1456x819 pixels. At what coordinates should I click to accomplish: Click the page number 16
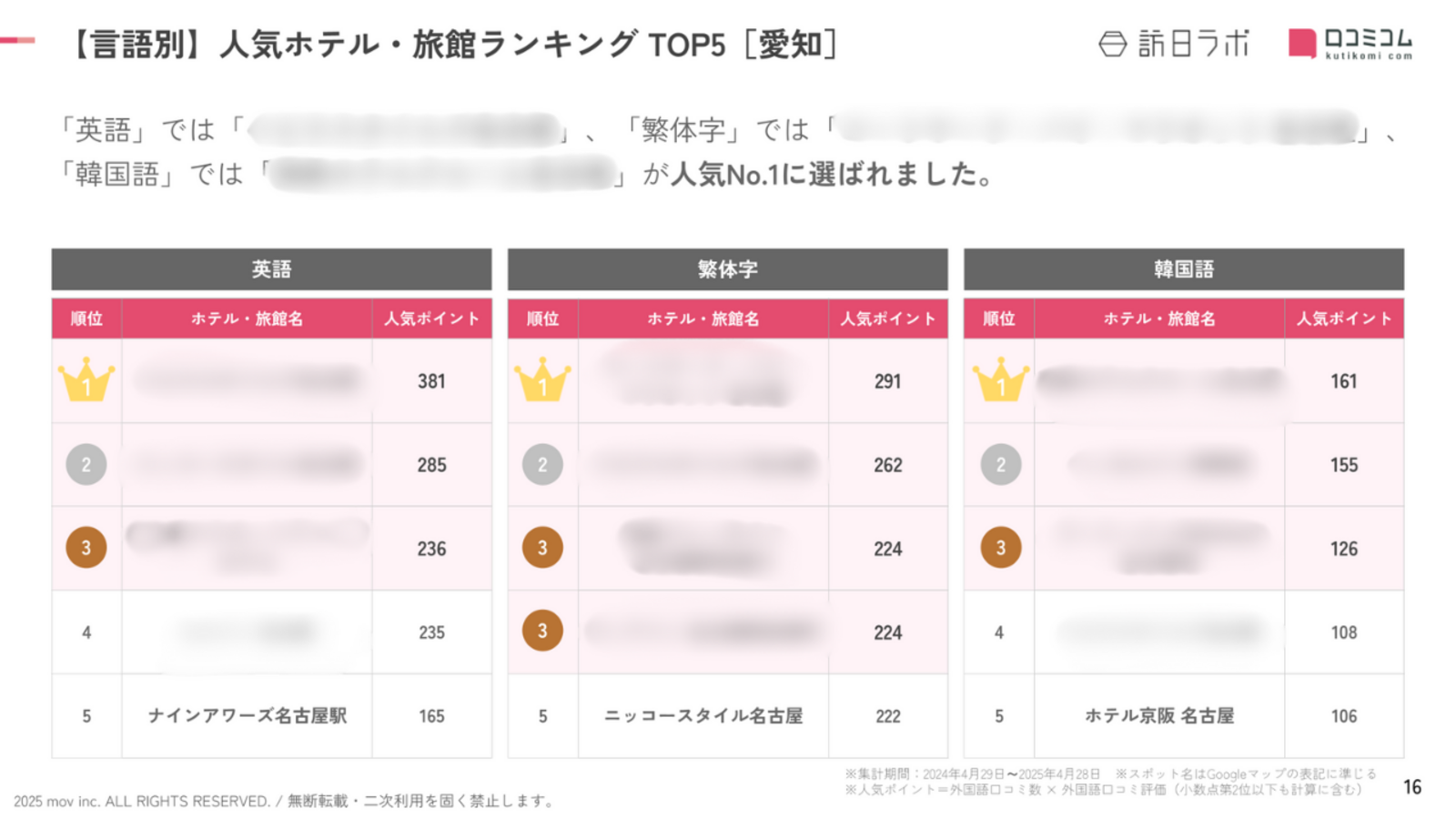1412,787
